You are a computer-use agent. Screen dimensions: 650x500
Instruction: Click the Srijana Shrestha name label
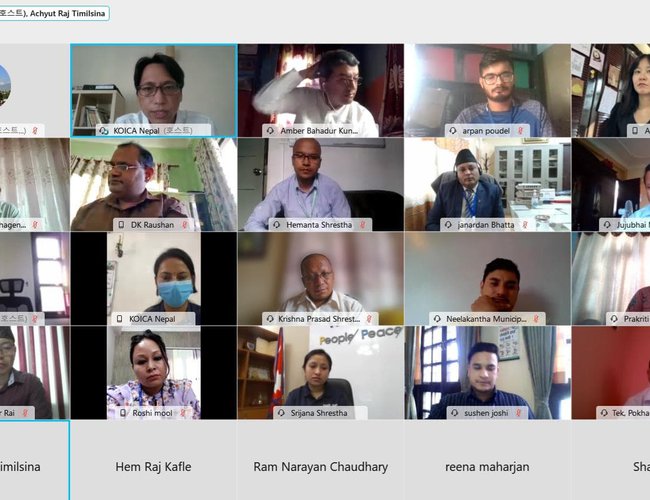[319, 413]
